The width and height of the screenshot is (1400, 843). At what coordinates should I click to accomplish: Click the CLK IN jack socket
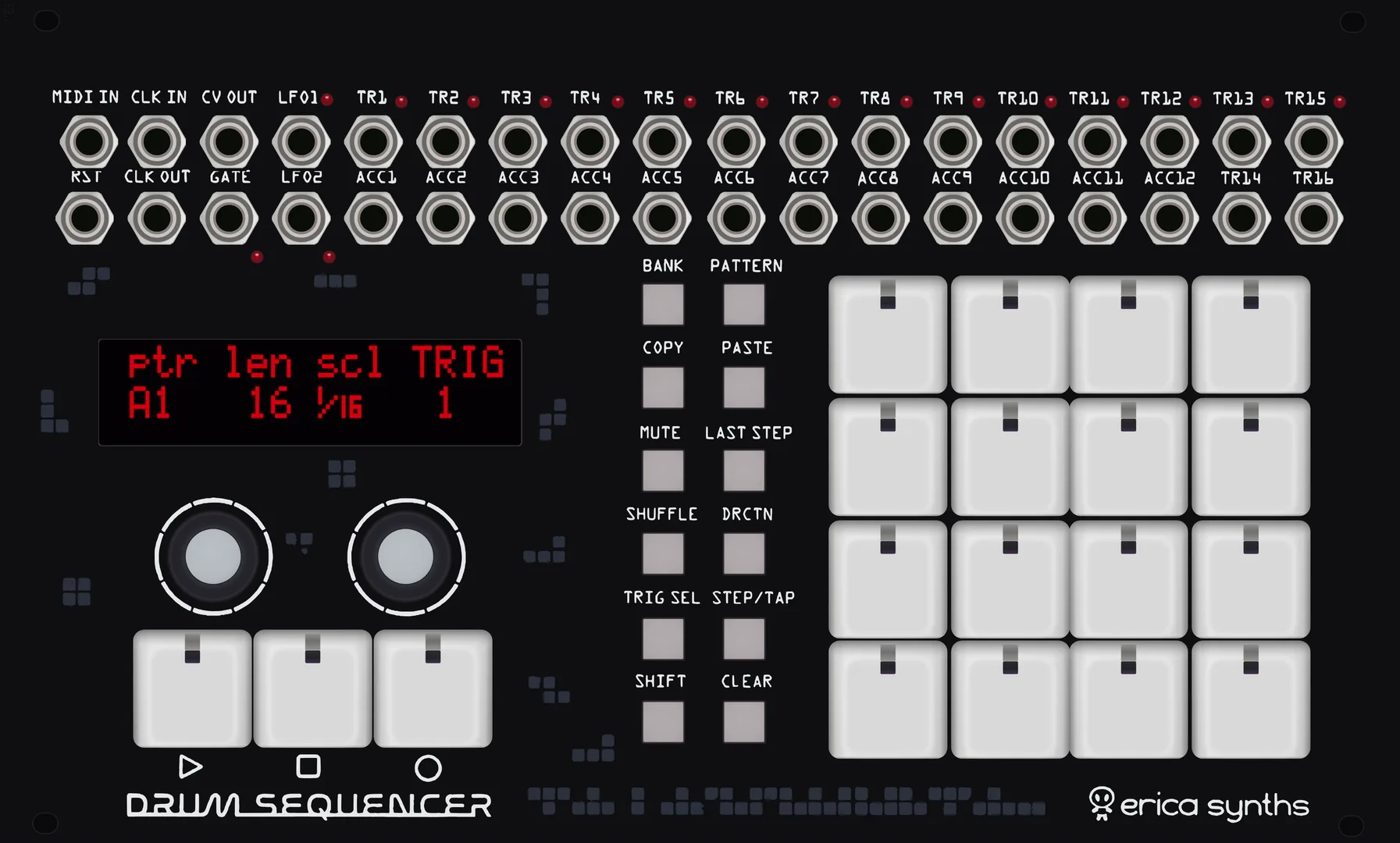157,142
